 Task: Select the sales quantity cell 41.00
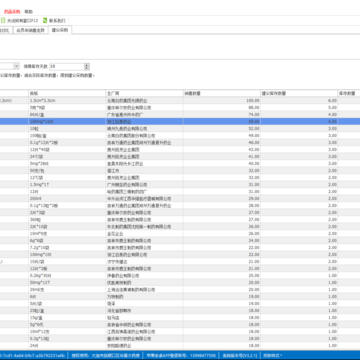(x=222, y=157)
